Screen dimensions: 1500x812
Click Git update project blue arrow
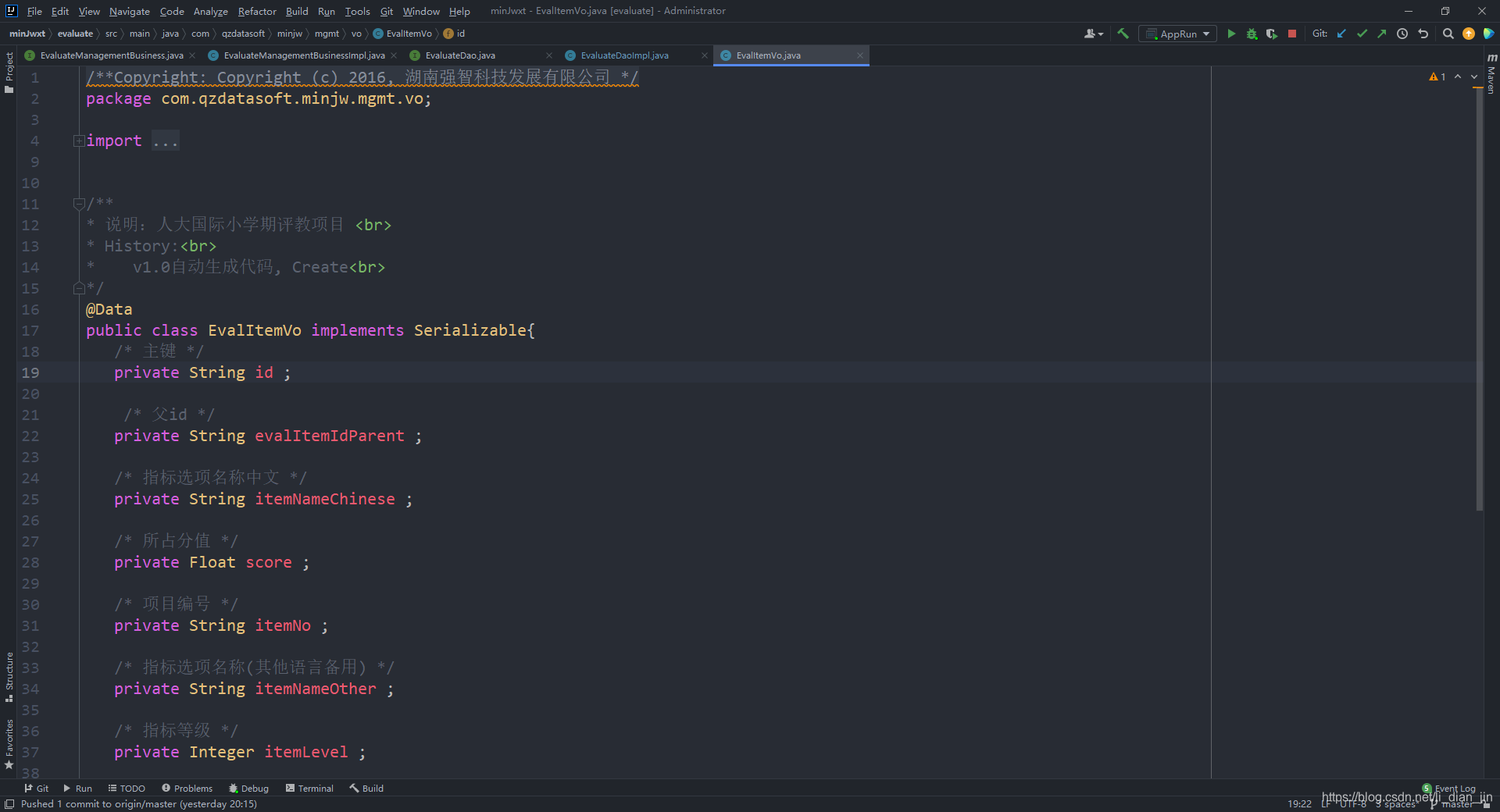point(1341,34)
